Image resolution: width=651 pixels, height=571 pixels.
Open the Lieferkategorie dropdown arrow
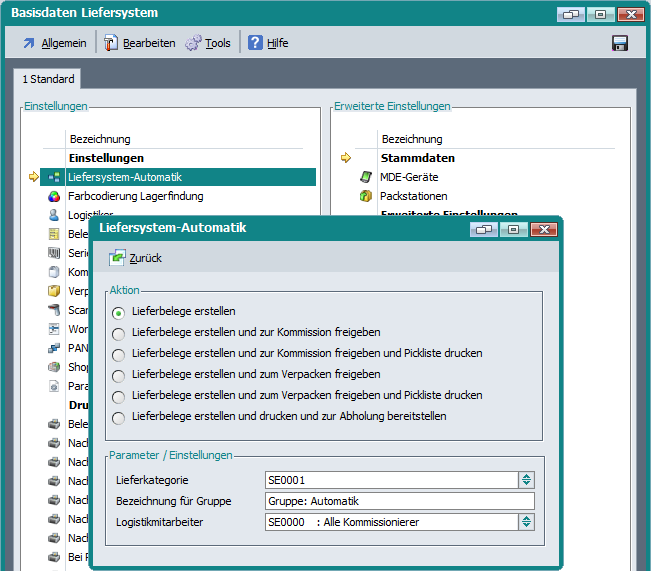526,480
